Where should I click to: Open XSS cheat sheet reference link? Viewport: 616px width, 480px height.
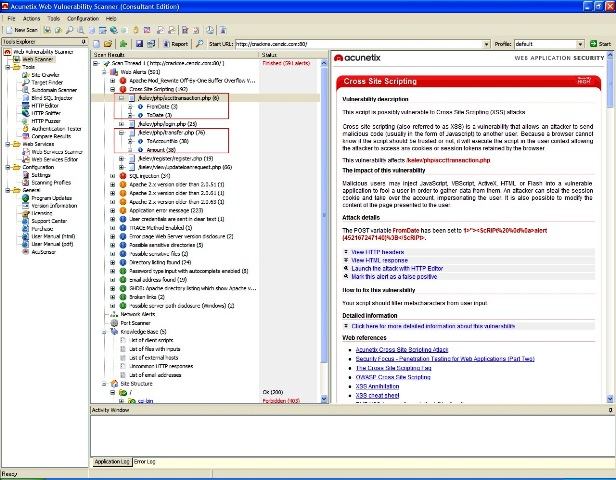pos(377,396)
